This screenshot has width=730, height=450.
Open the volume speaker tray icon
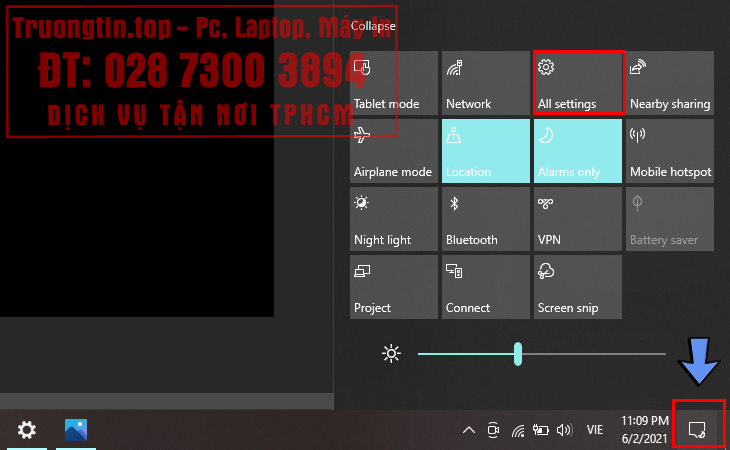564,430
